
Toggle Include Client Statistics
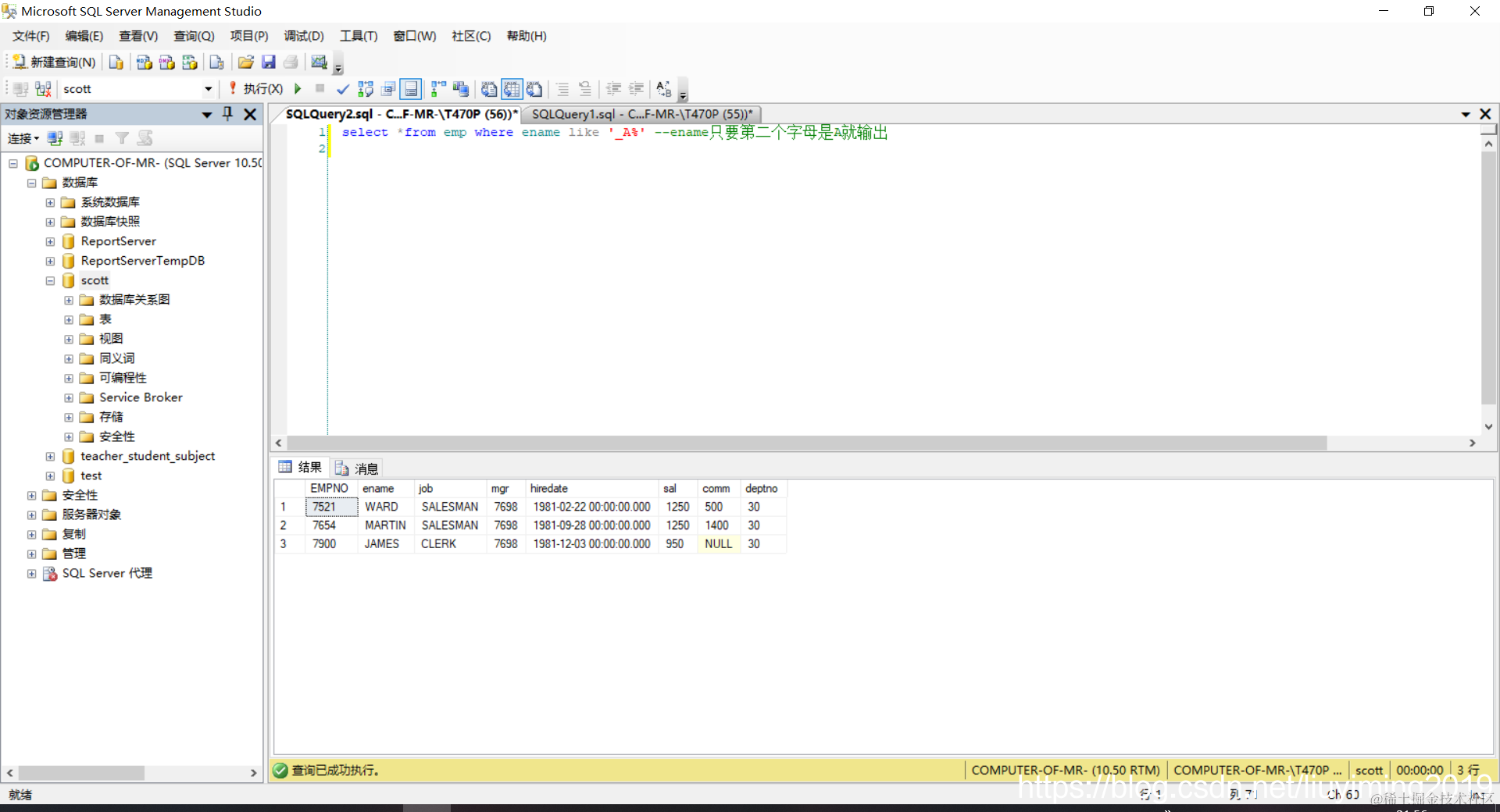click(x=461, y=89)
